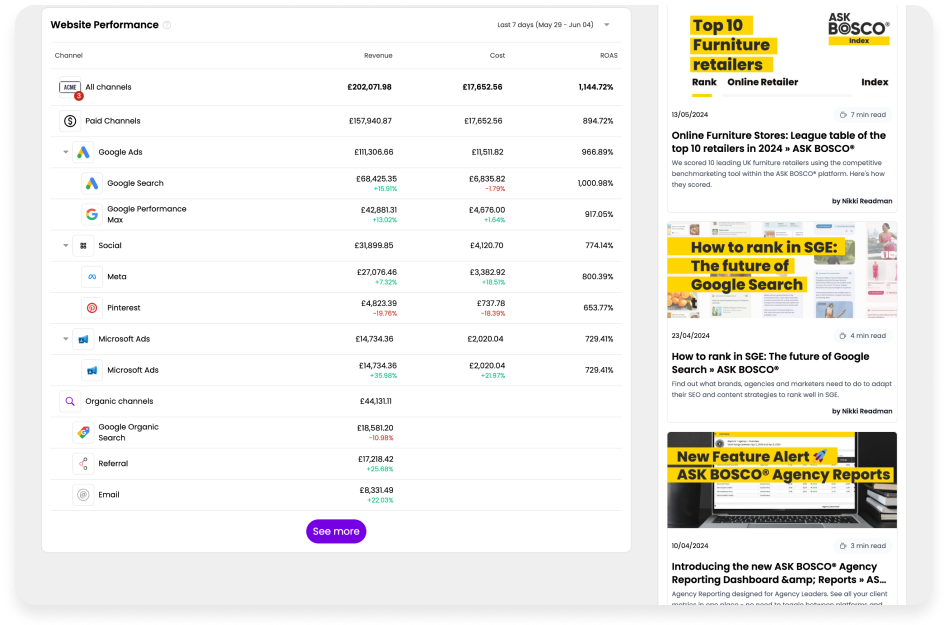Click the 4 min read badge
The image size is (948, 625).
coord(863,335)
